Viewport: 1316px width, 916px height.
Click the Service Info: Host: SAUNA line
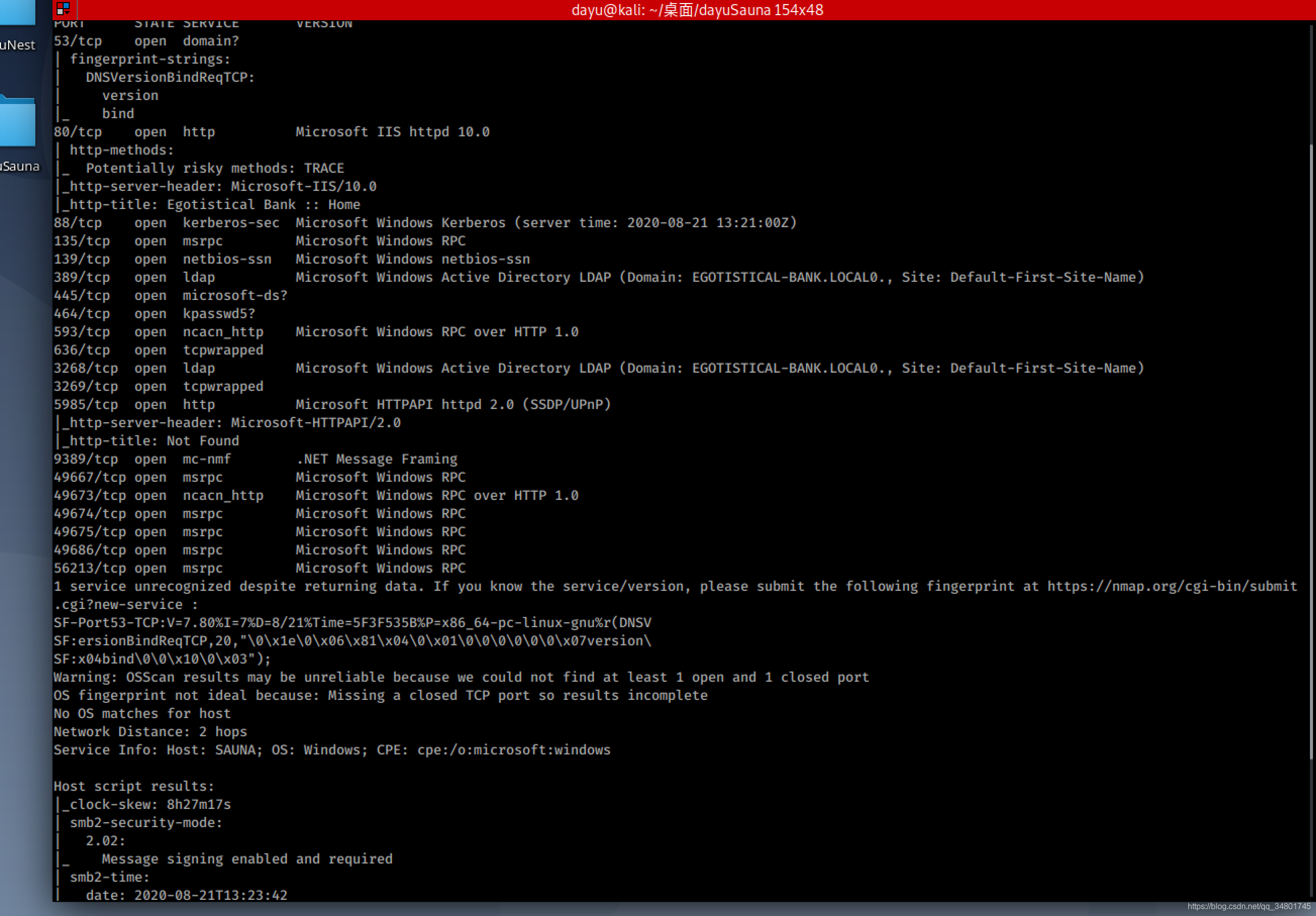point(332,750)
